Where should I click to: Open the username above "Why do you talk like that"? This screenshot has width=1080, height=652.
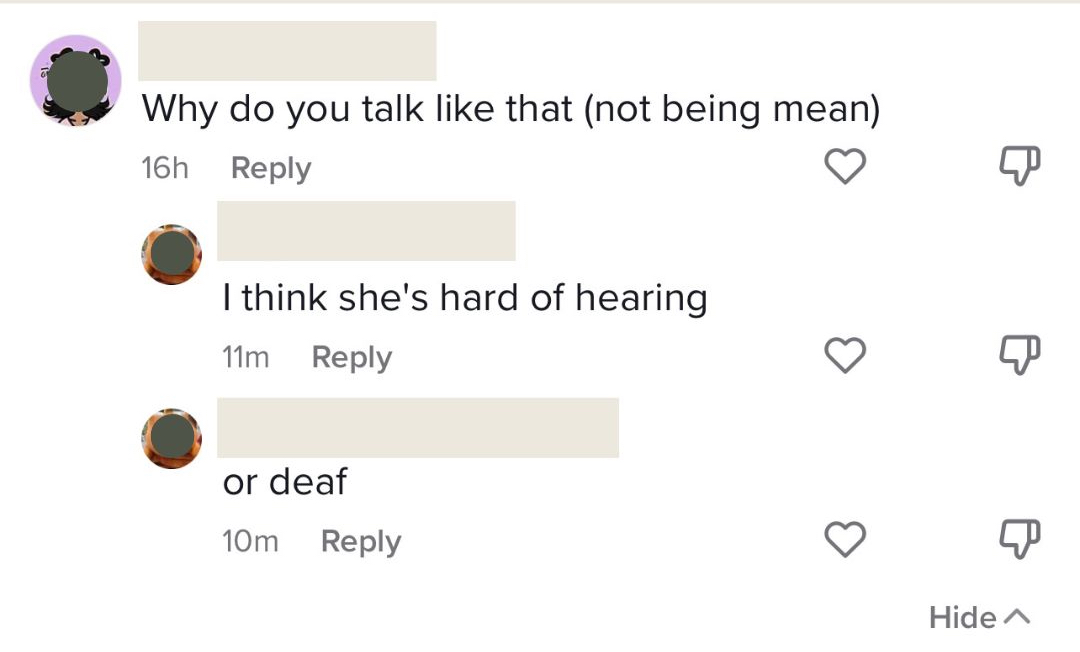click(287, 51)
